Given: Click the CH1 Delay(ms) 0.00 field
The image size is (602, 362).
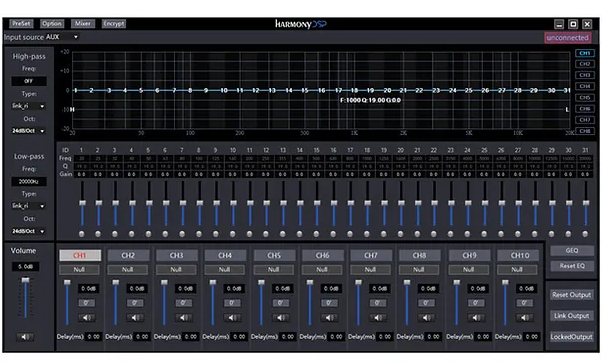Looking at the screenshot, I should click(93, 337).
